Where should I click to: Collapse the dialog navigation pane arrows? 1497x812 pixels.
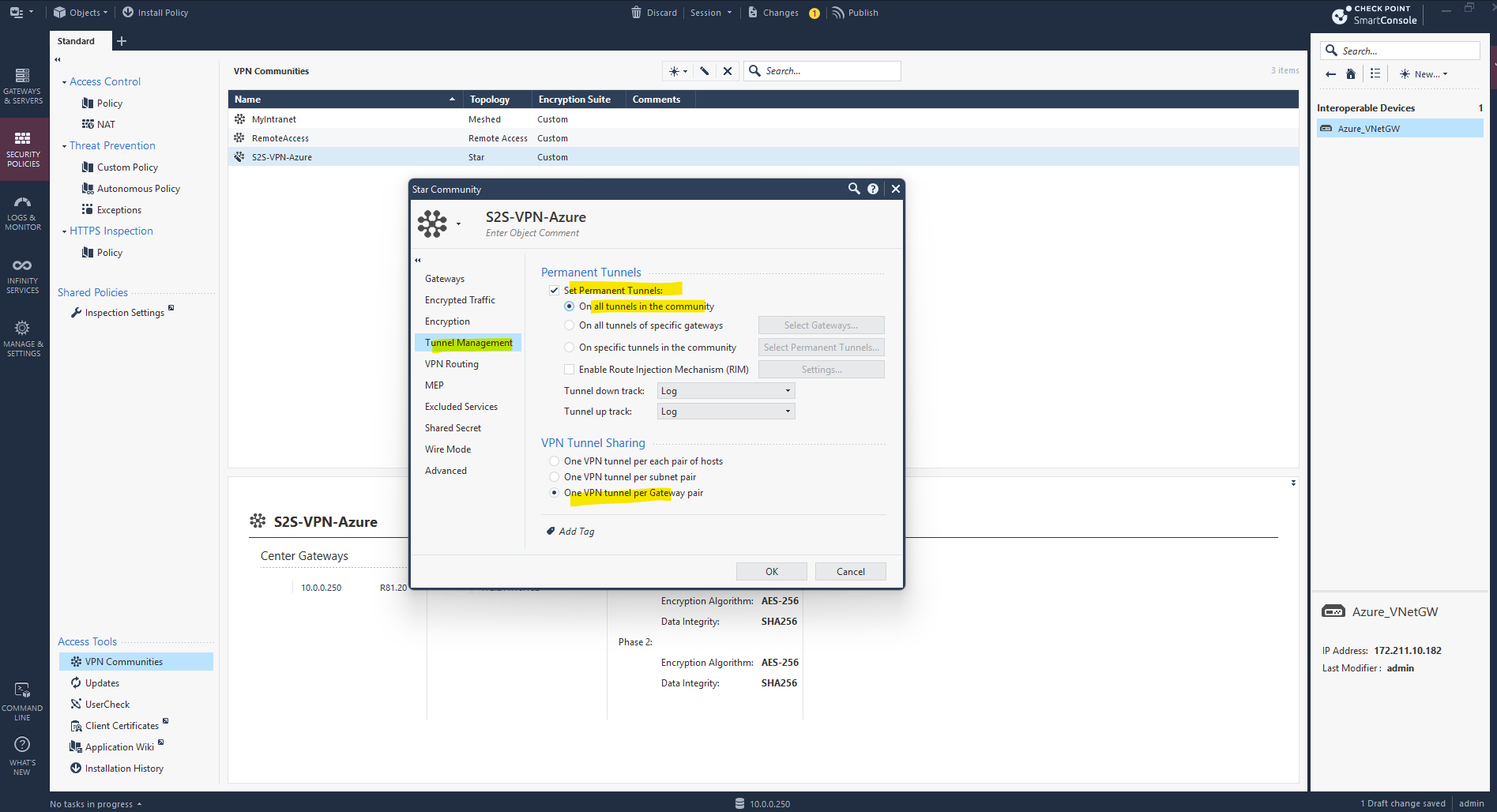(418, 260)
